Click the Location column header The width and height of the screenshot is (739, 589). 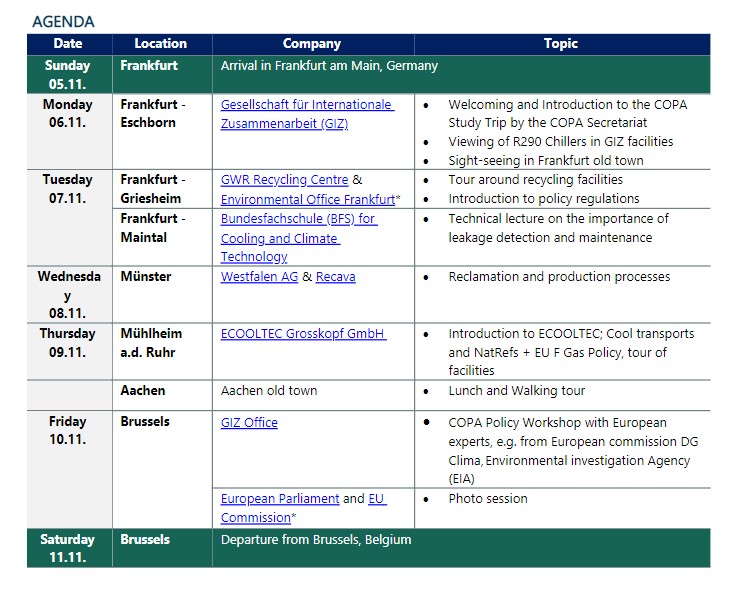pos(161,43)
